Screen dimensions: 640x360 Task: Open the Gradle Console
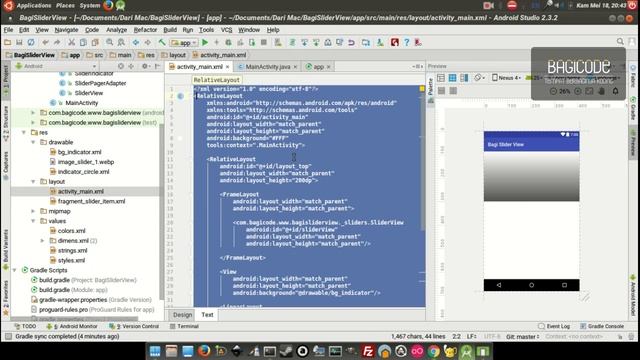[x=602, y=326]
